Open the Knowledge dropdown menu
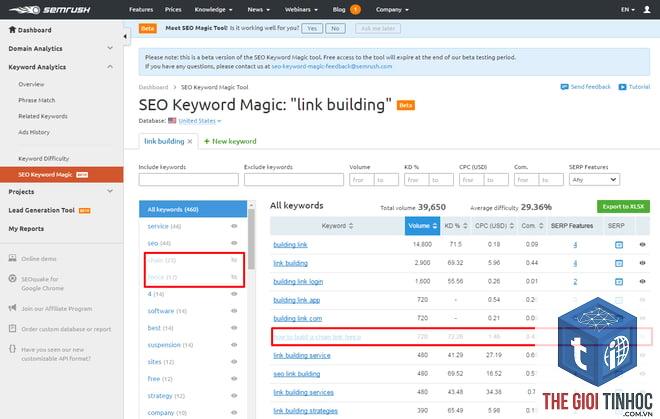The image size is (660, 419). click(213, 9)
